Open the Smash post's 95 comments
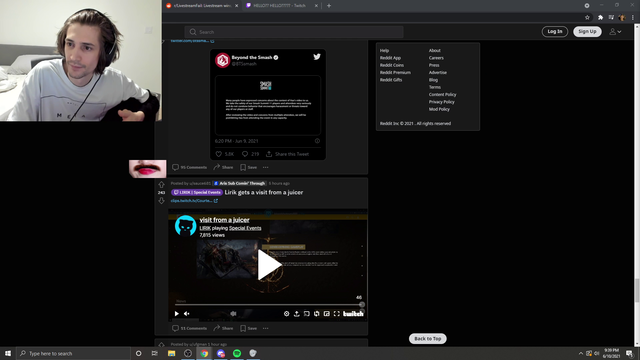The width and height of the screenshot is (640, 360). [189, 167]
